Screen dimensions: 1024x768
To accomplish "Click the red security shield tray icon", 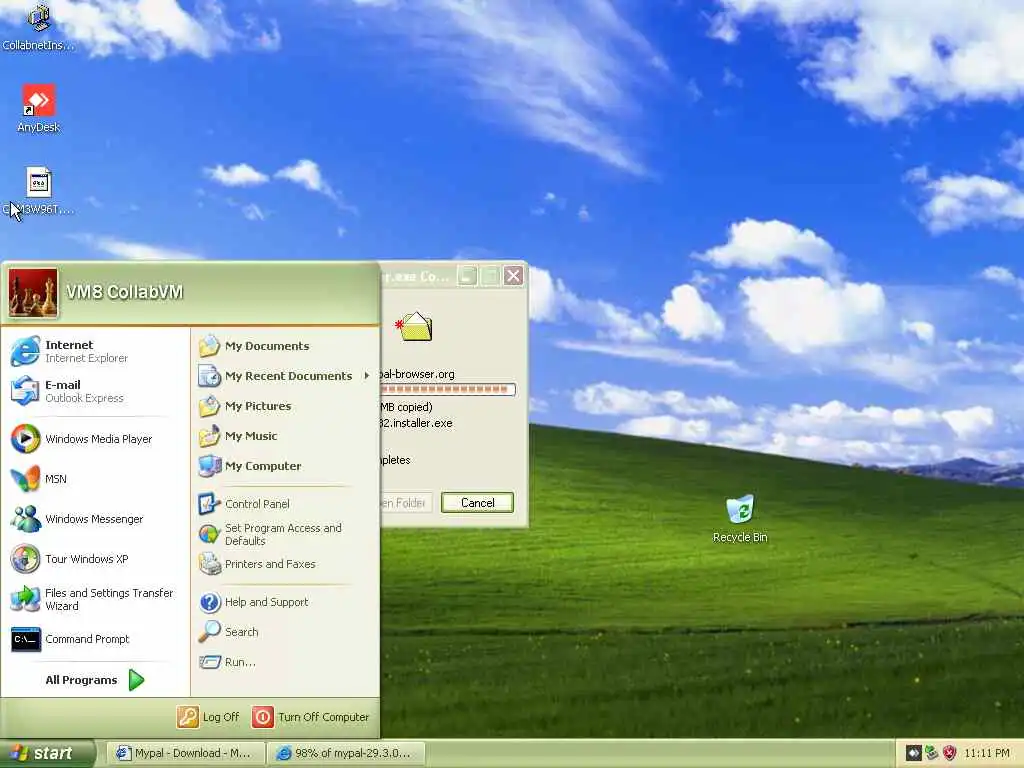I will point(950,754).
